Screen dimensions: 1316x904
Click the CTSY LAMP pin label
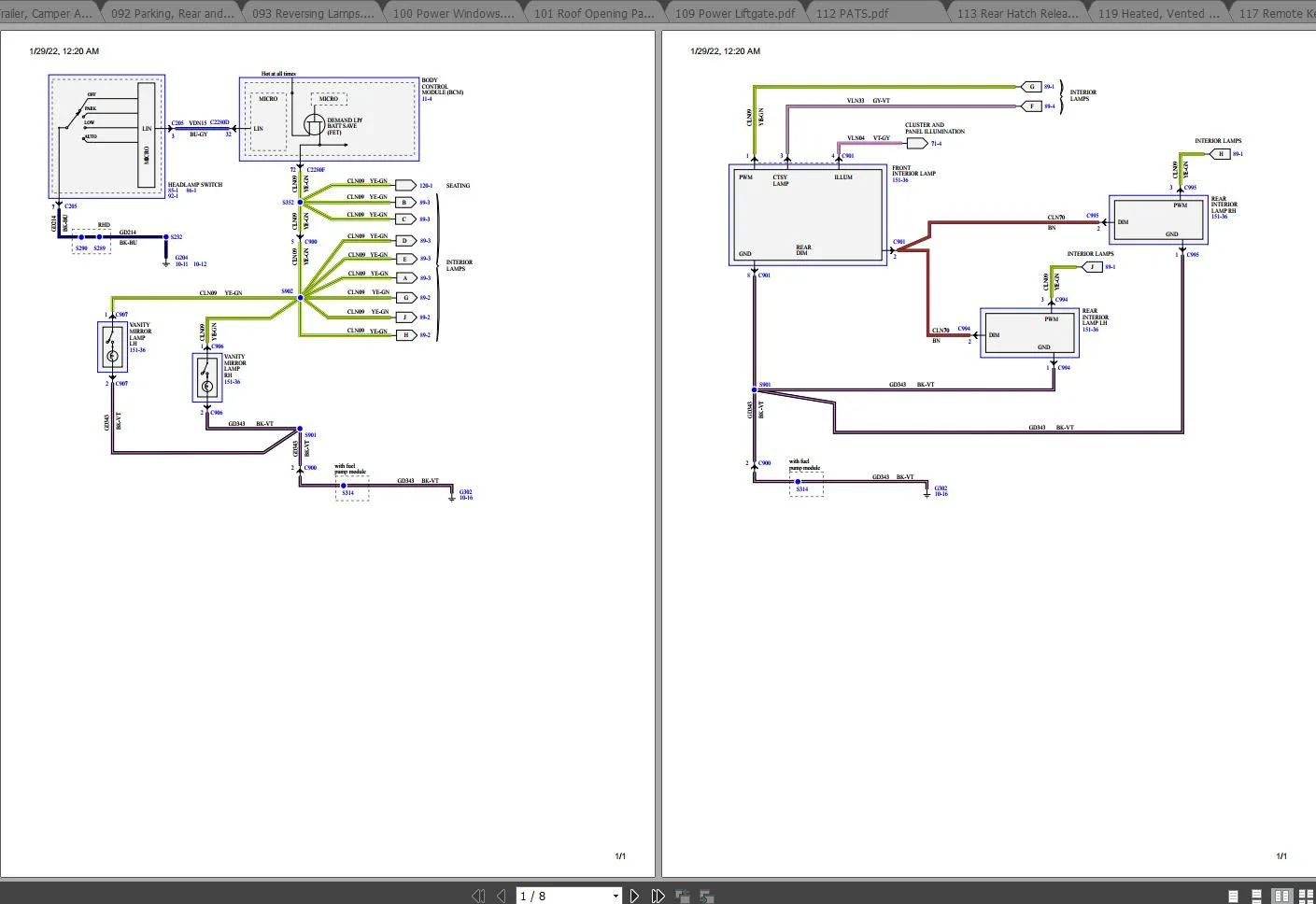(x=781, y=180)
